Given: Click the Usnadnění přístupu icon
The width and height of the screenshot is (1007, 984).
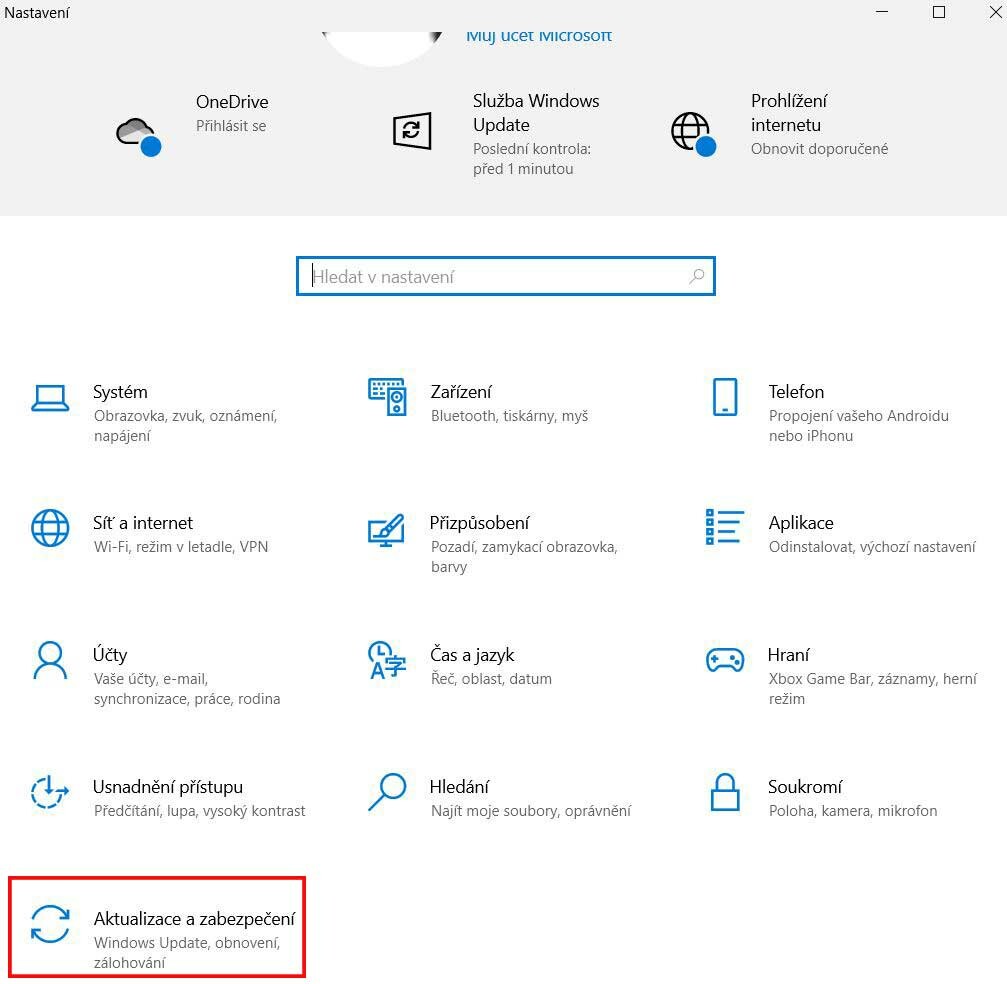Looking at the screenshot, I should tap(50, 792).
